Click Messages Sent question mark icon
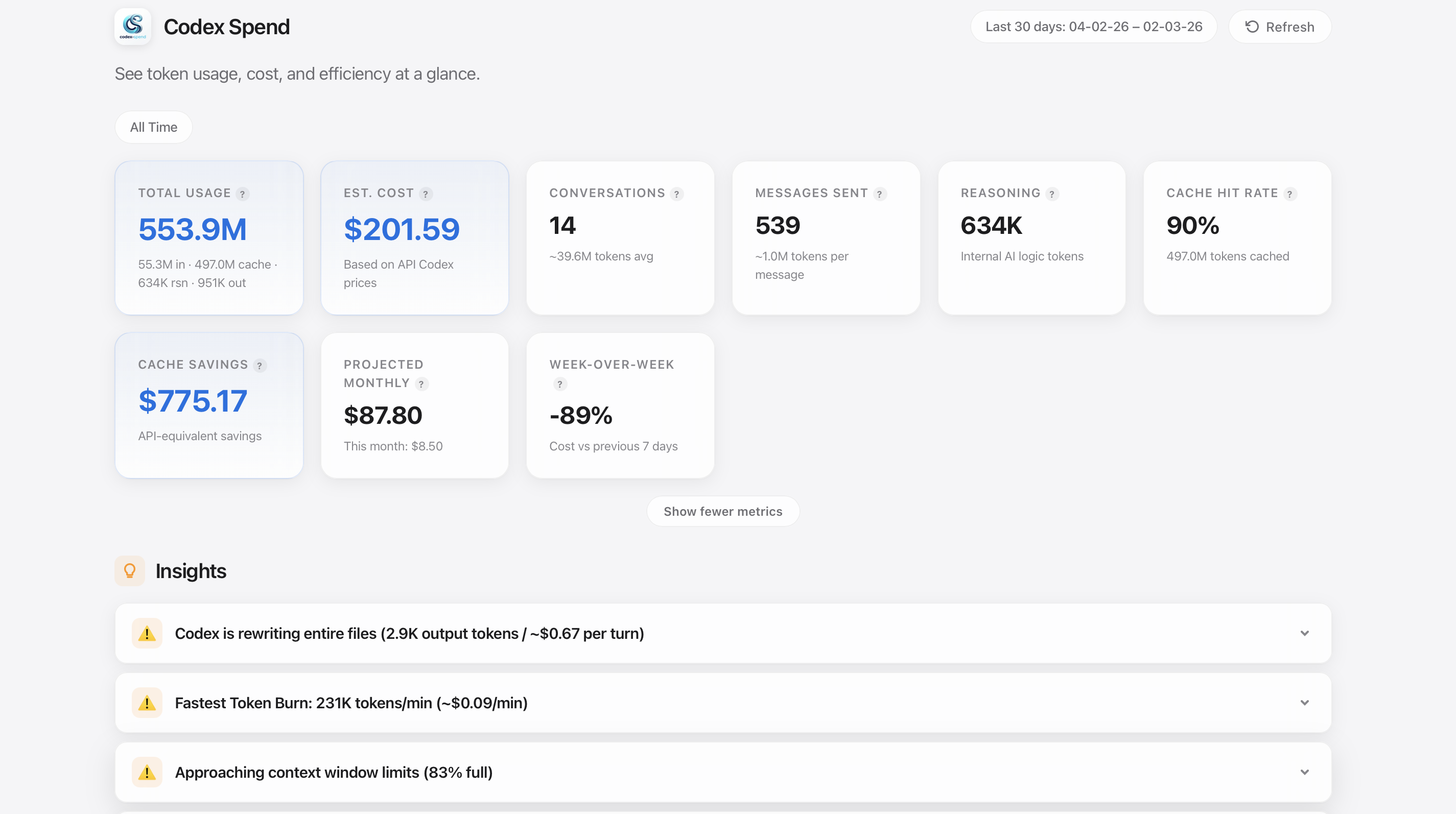1456x814 pixels. click(880, 195)
